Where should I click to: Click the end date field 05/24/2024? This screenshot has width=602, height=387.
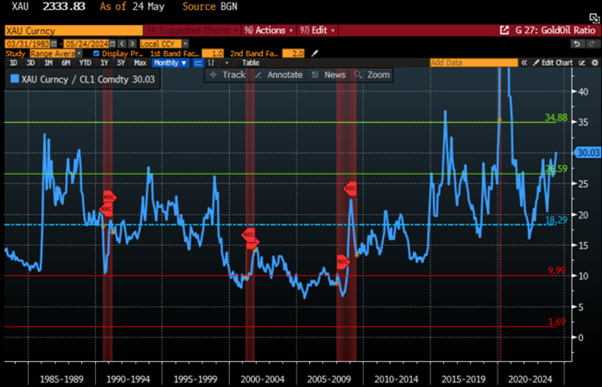86,44
